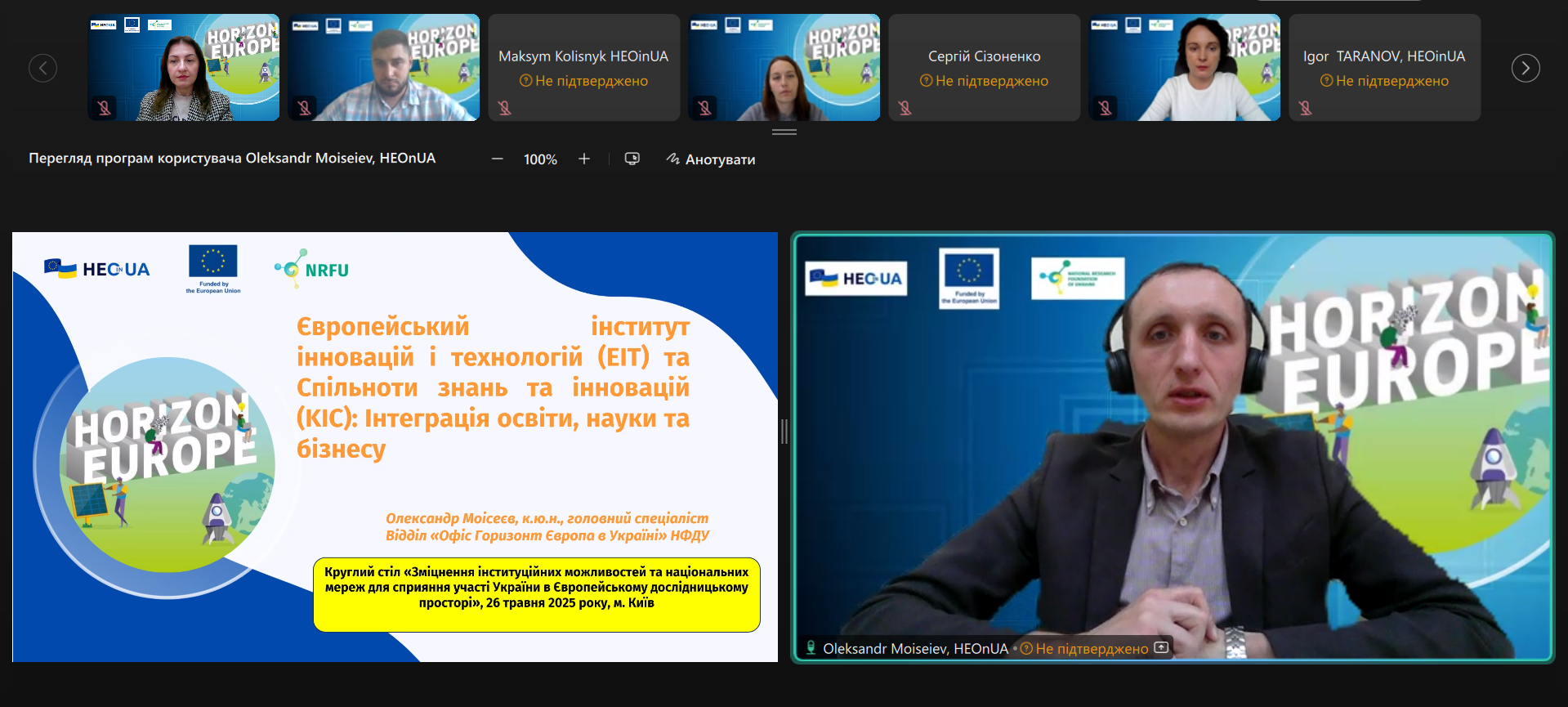Open first video tile of woman in checkered jacket
The height and width of the screenshot is (707, 1568).
[x=184, y=68]
